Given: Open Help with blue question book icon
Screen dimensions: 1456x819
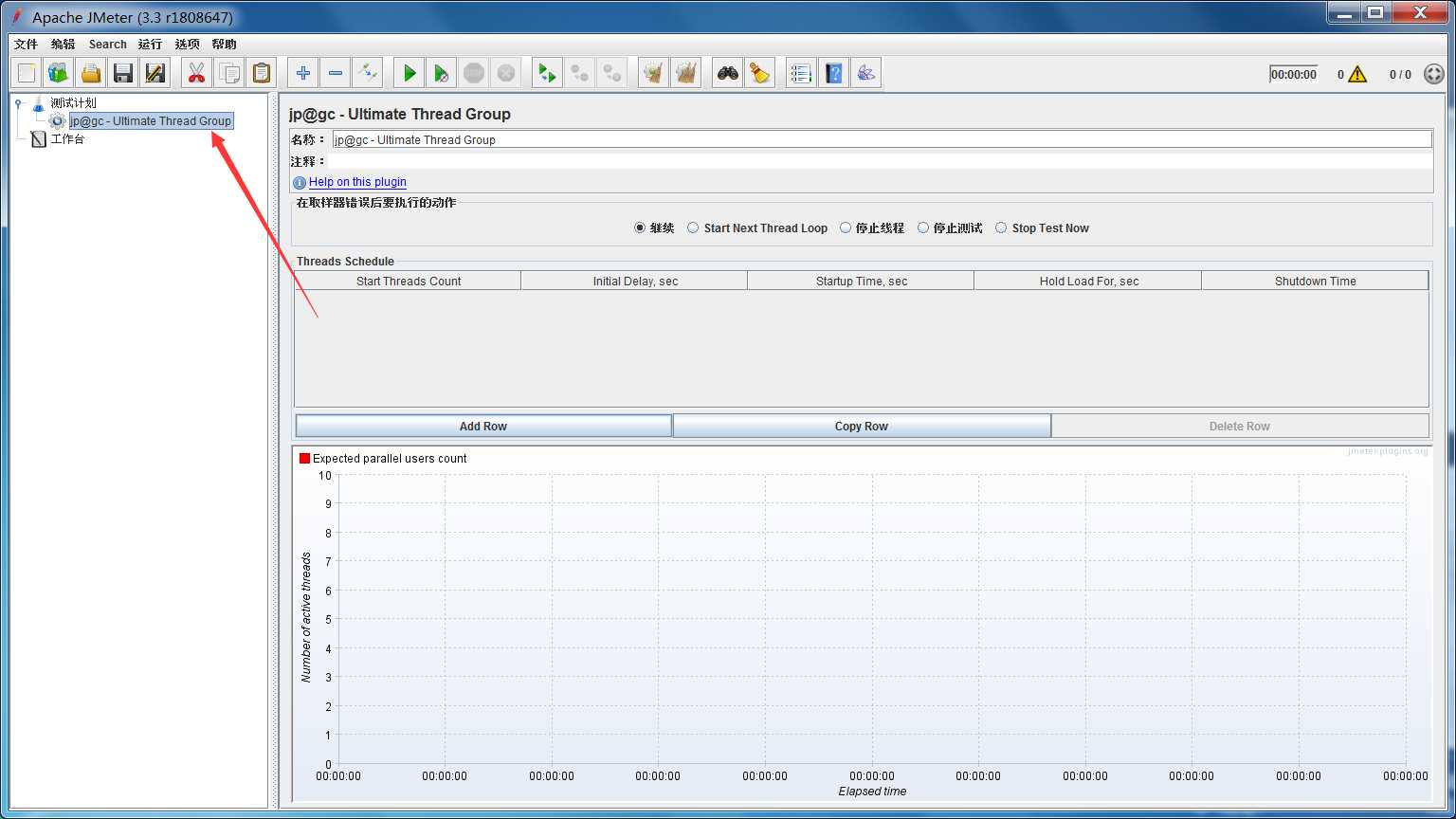Looking at the screenshot, I should [x=833, y=73].
